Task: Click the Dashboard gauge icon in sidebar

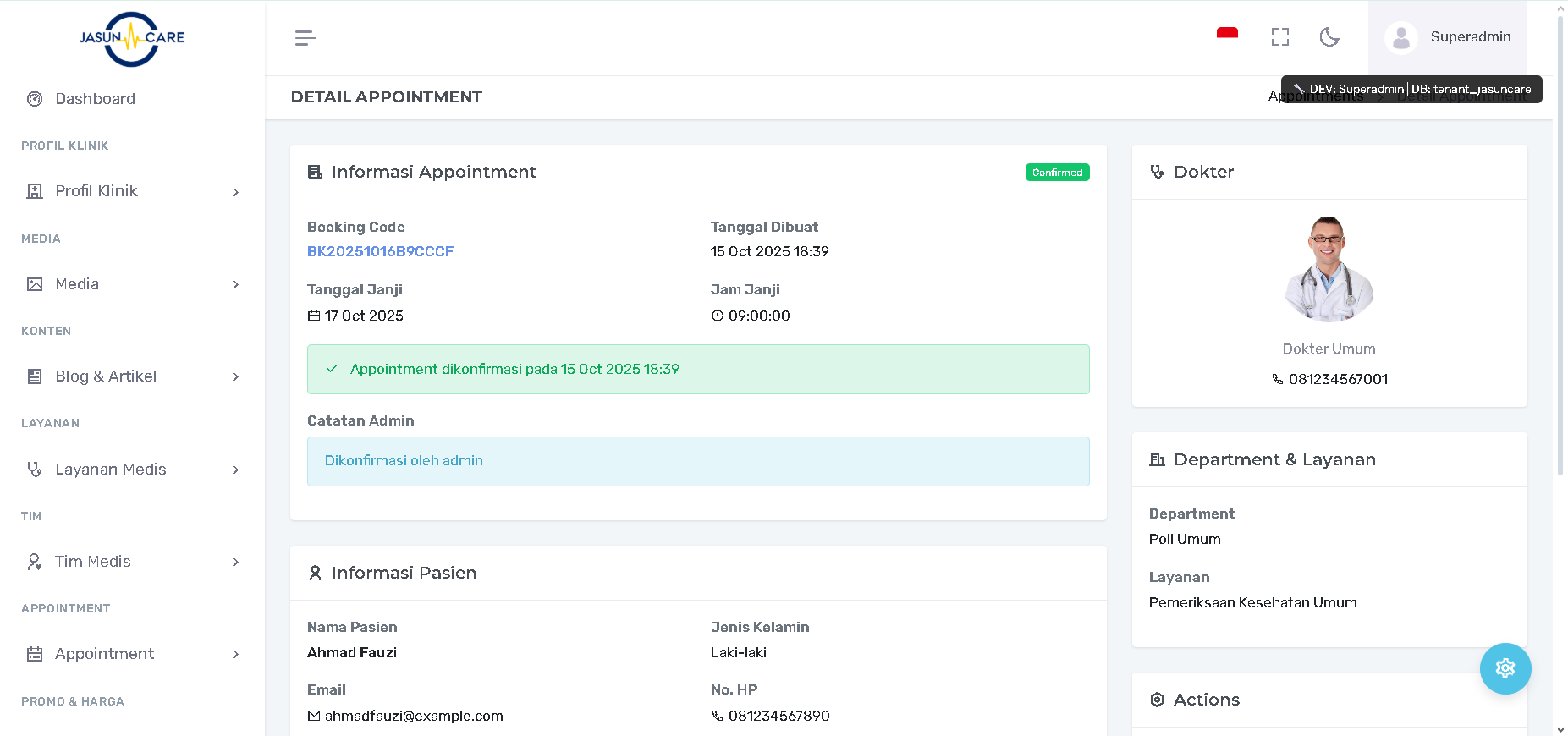Action: (35, 99)
